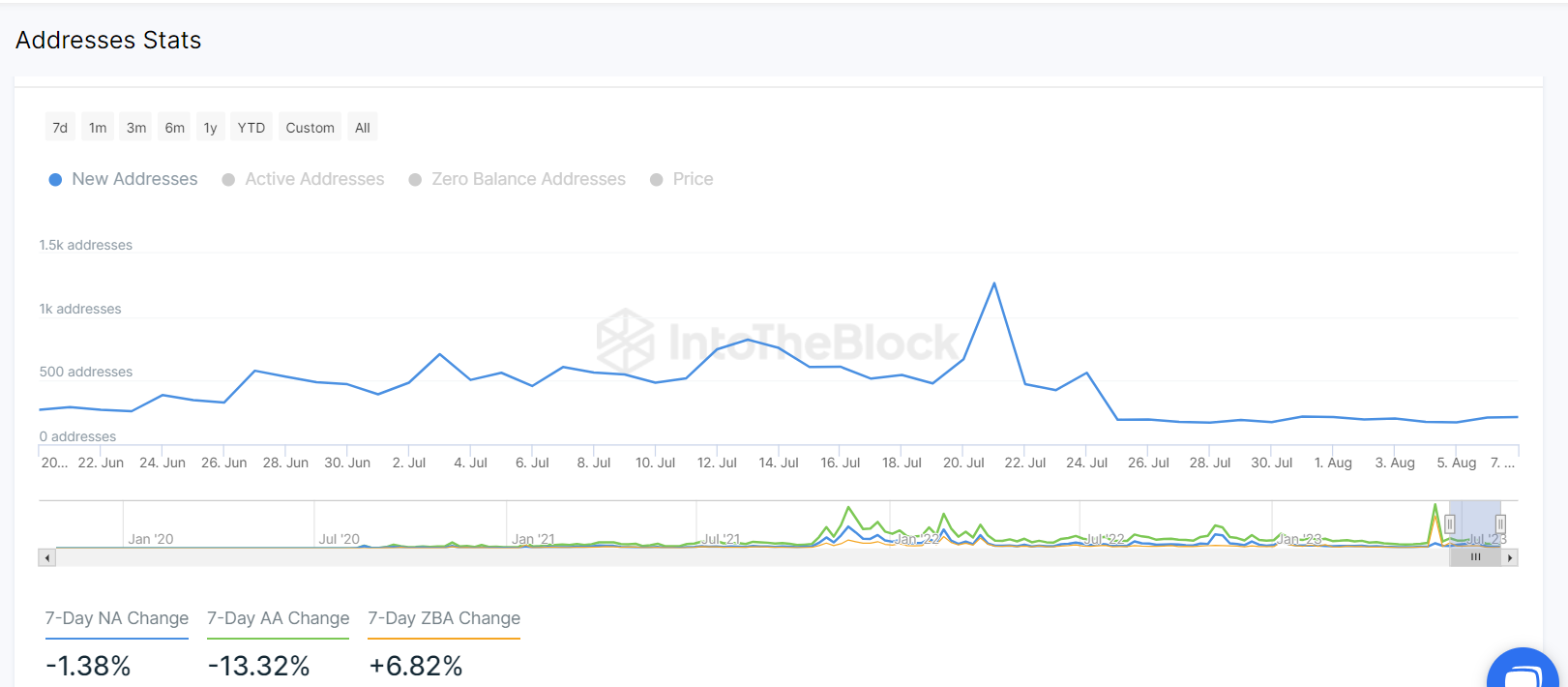The image size is (1568, 687).
Task: Click the gray Active Addresses legend dot
Action: [x=228, y=180]
